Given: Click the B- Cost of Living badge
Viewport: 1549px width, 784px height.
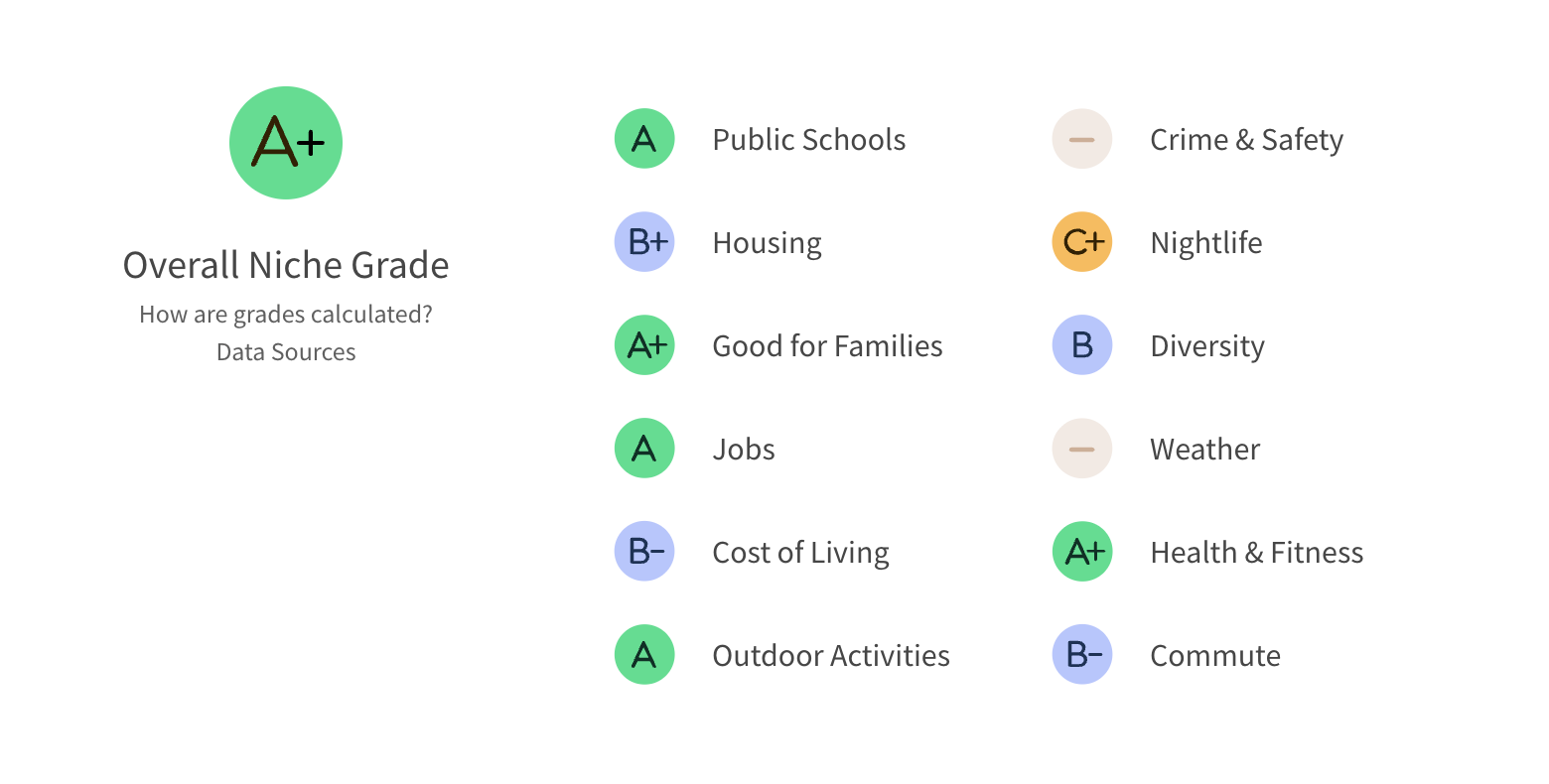Looking at the screenshot, I should pos(644,552).
